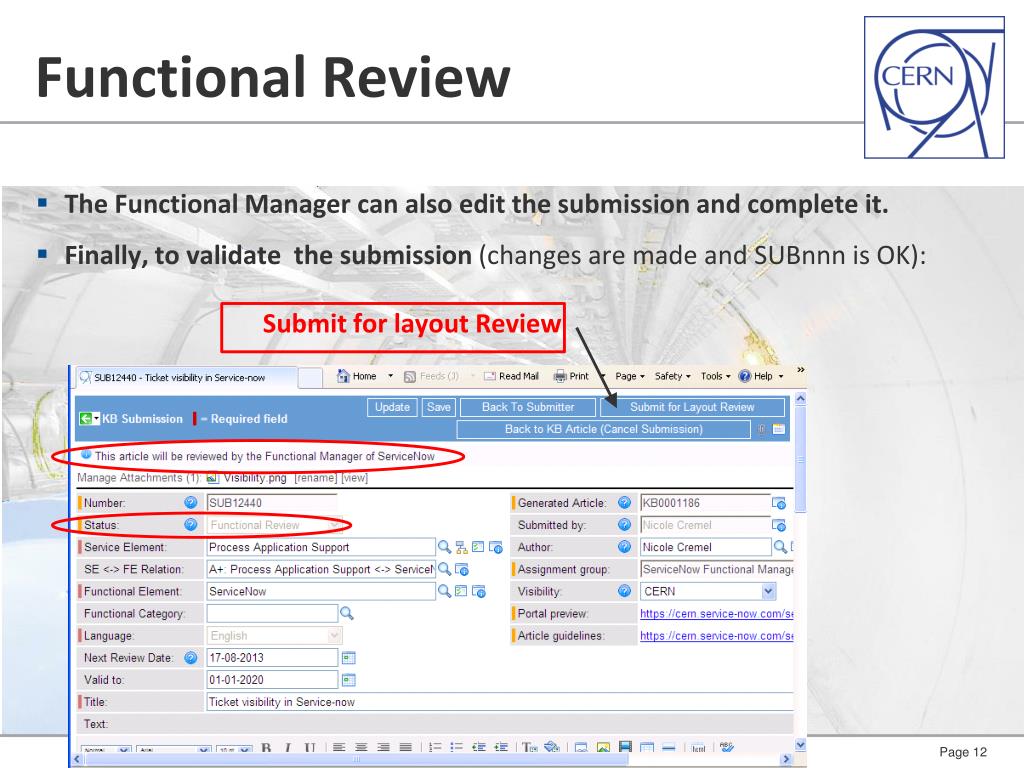
Task: Click the paperclip attachments icon in header
Action: point(761,429)
